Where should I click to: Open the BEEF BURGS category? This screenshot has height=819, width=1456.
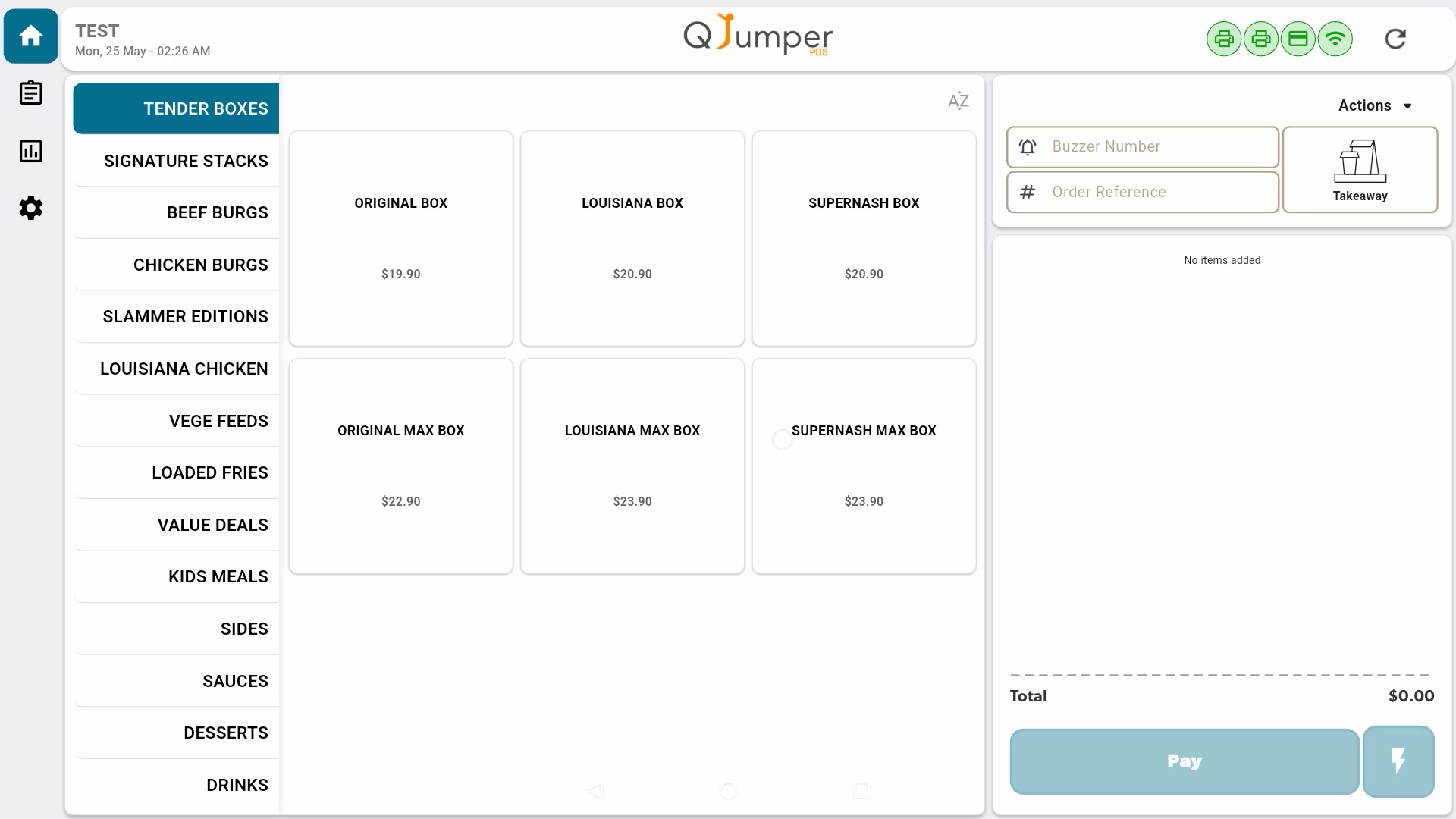coord(176,212)
